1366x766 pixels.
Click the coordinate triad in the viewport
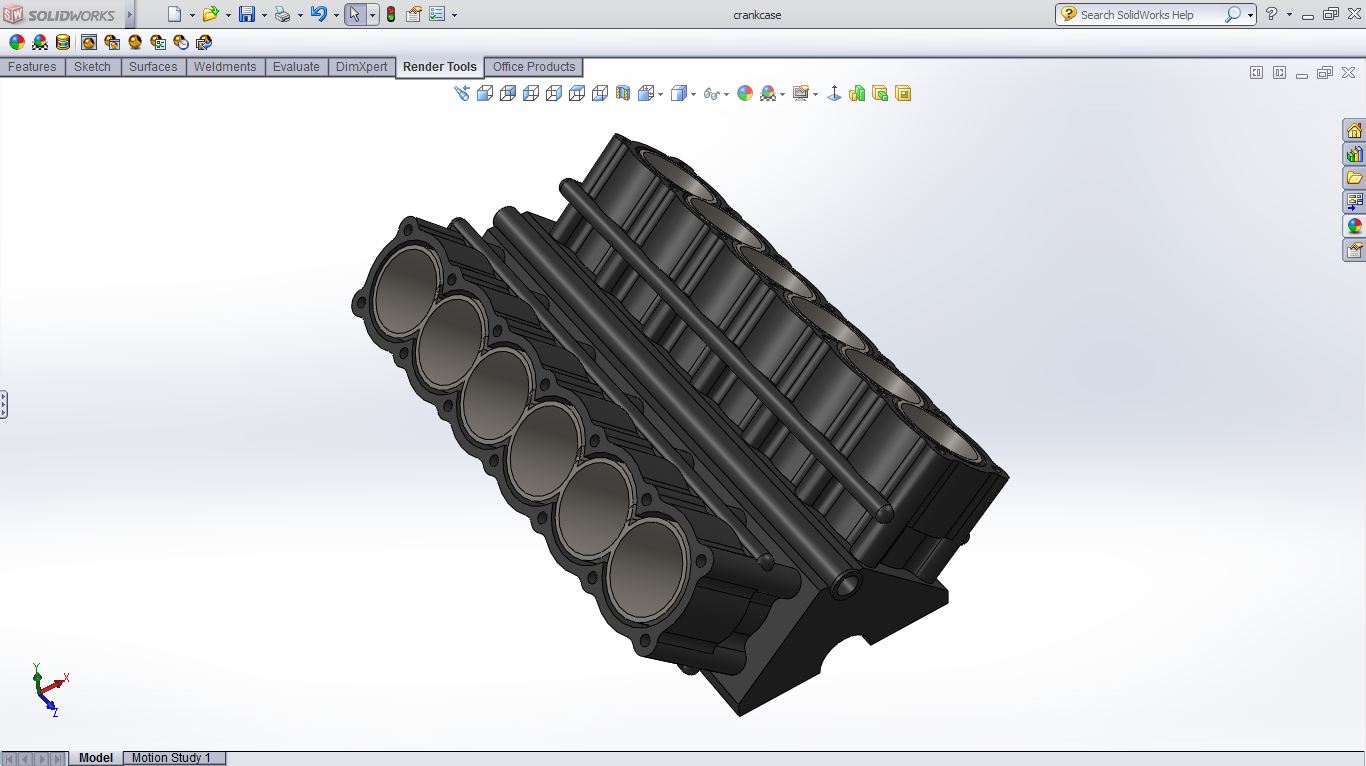48,690
